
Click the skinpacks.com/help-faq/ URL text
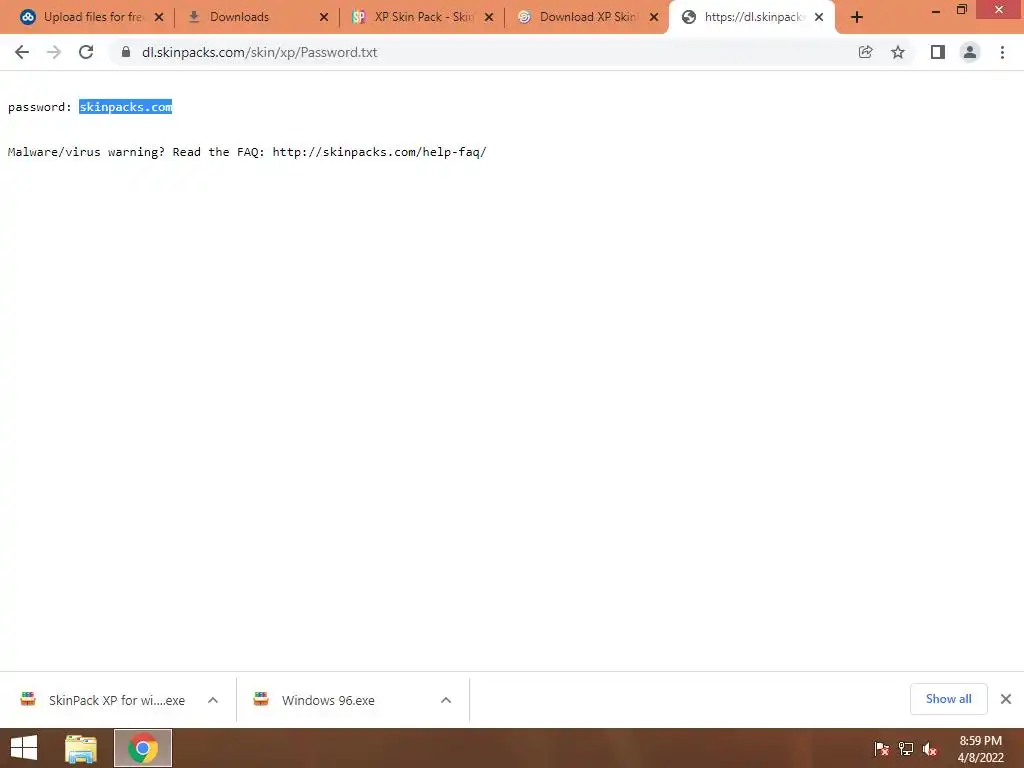coord(379,152)
